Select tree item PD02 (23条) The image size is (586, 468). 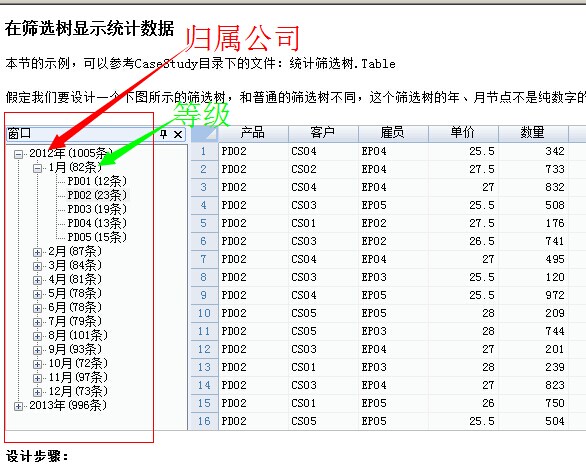point(97,195)
